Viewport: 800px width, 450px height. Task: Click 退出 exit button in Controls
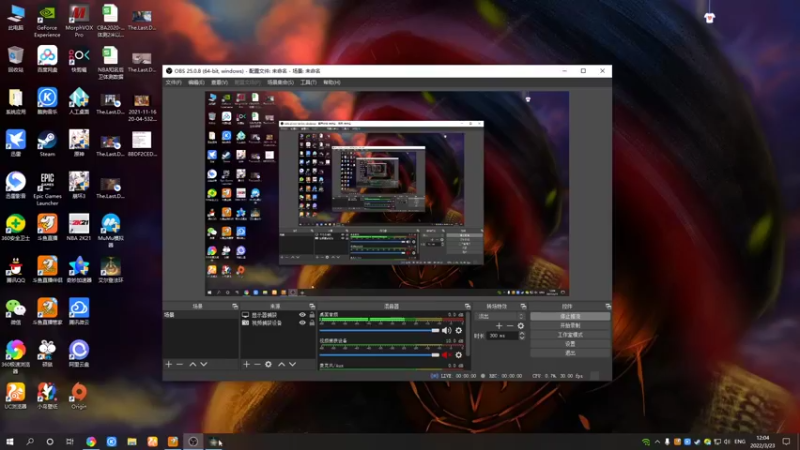[570, 353]
